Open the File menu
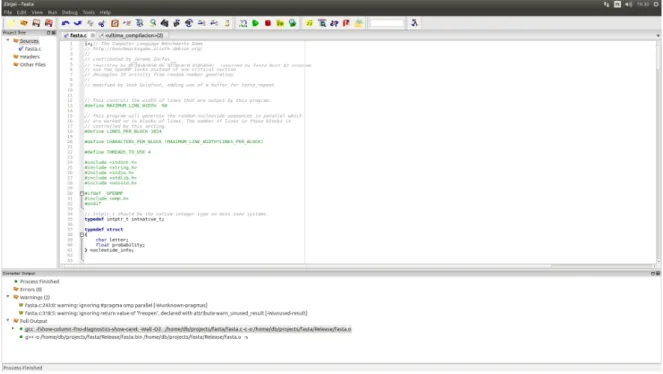This screenshot has width=663, height=374. pyautogui.click(x=8, y=12)
